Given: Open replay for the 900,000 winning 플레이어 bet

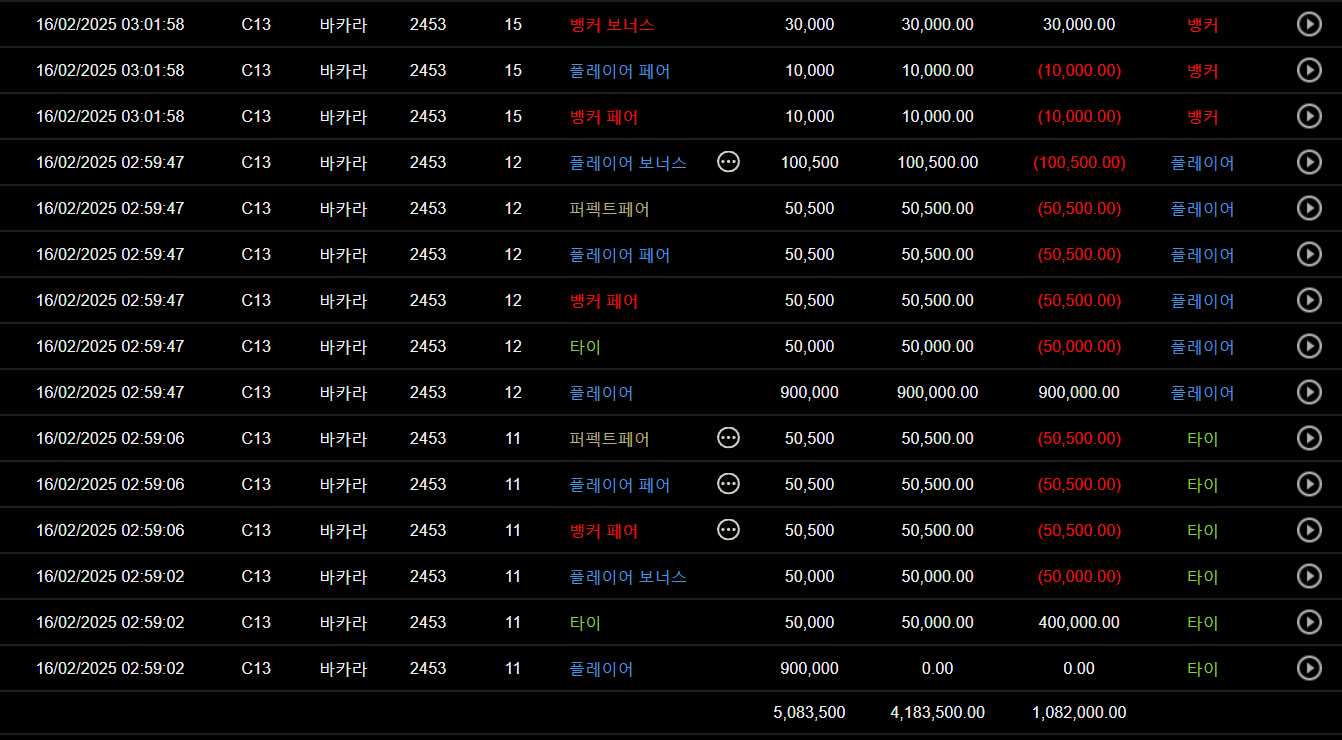Looking at the screenshot, I should [x=1309, y=392].
